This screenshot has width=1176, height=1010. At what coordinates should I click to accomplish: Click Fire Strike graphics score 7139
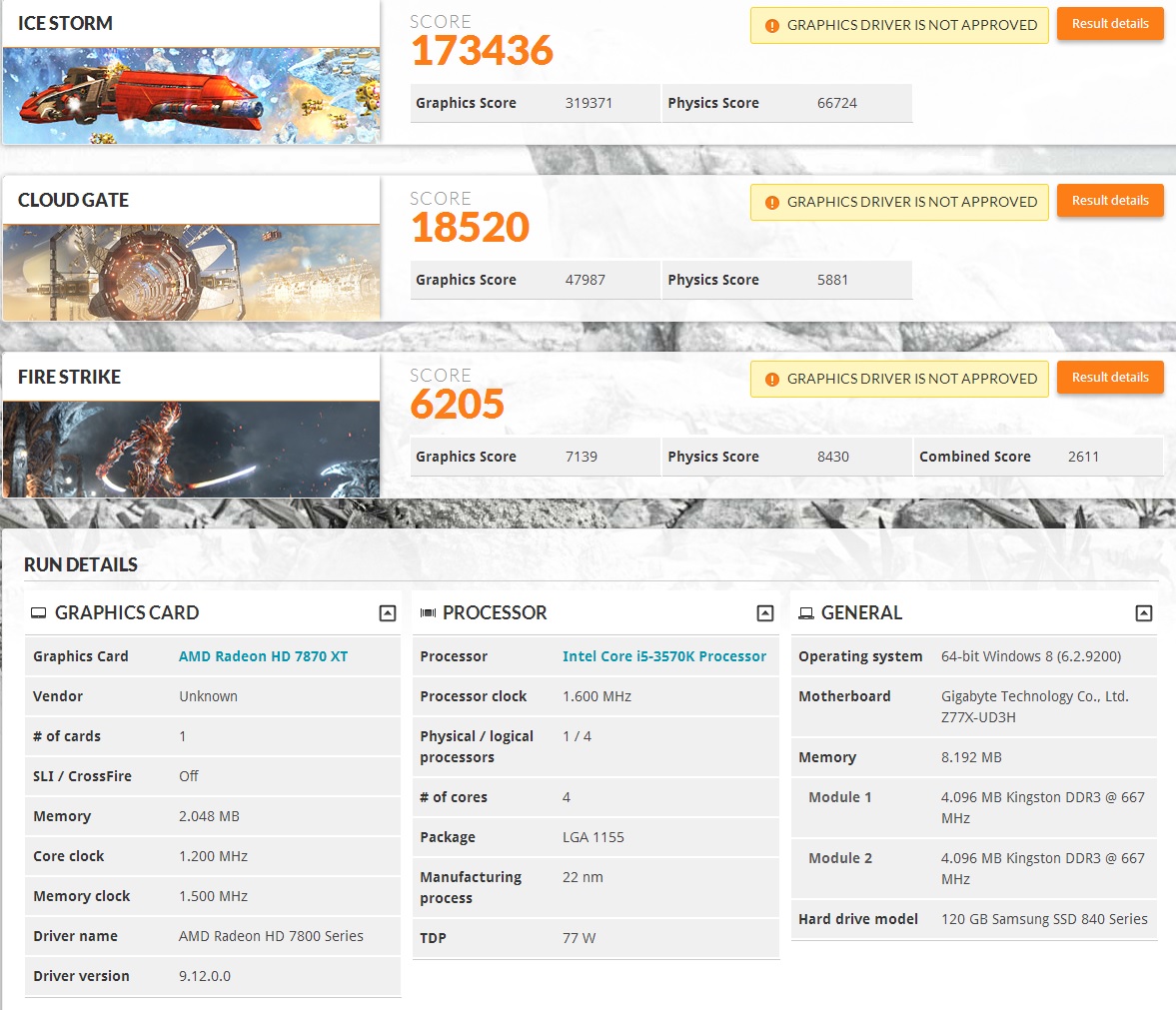point(582,458)
